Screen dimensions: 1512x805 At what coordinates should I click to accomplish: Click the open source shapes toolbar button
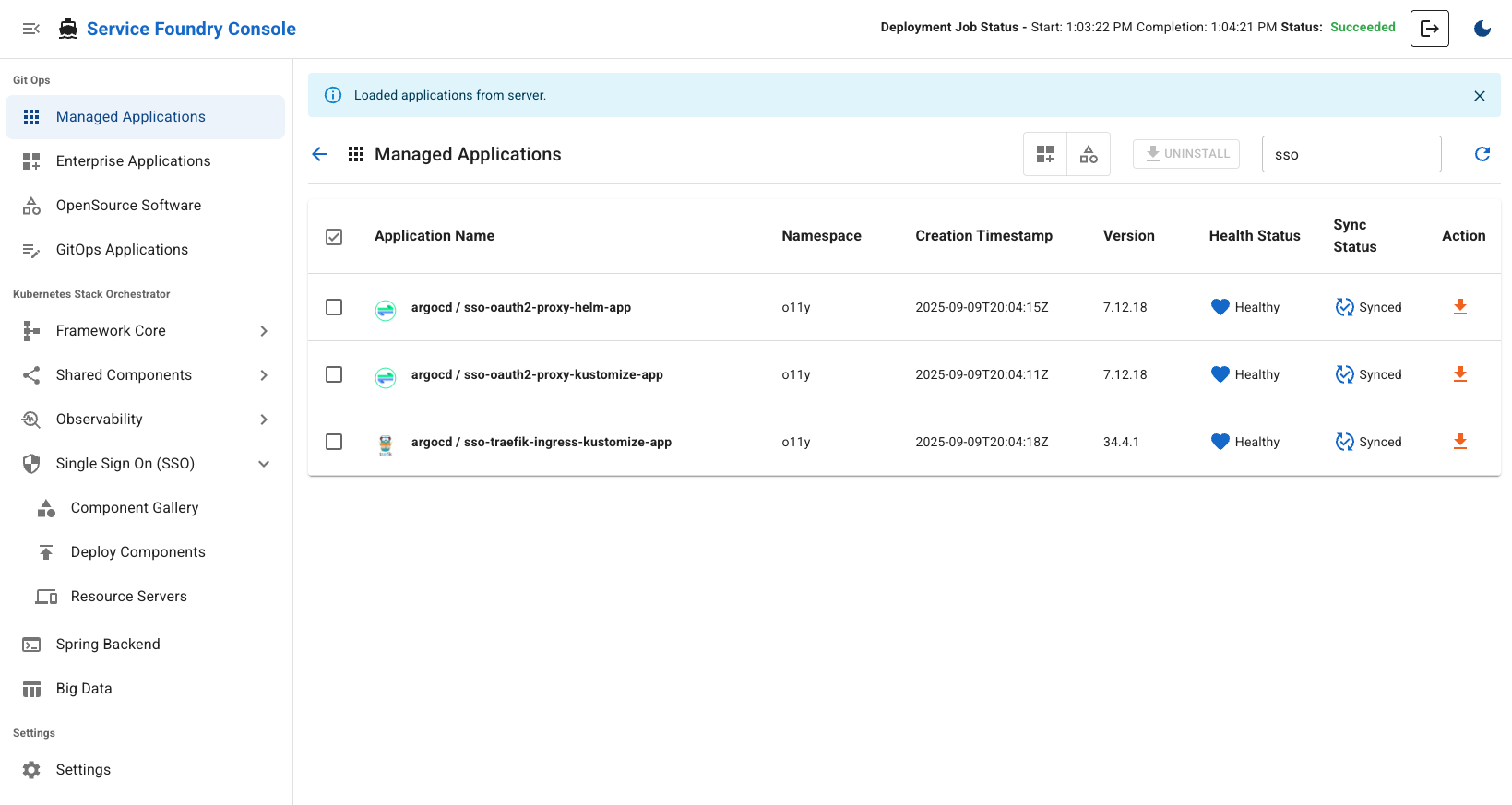click(x=1089, y=154)
